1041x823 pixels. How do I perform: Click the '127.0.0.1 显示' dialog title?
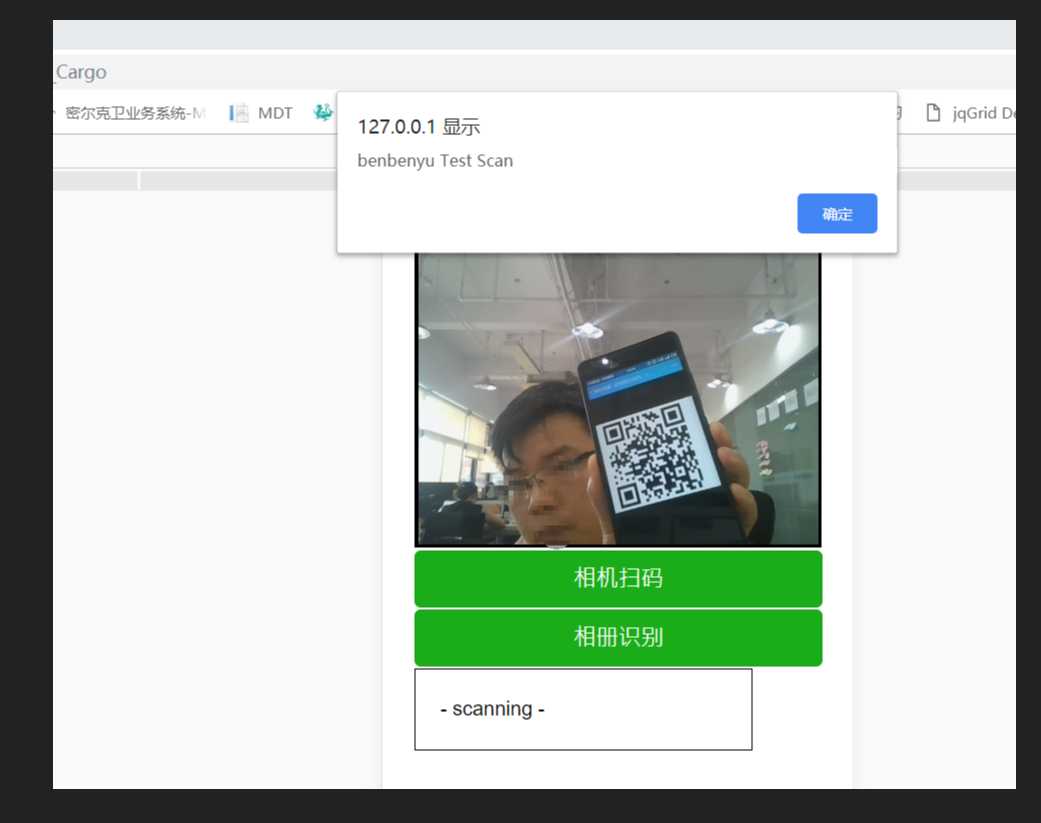tap(418, 127)
